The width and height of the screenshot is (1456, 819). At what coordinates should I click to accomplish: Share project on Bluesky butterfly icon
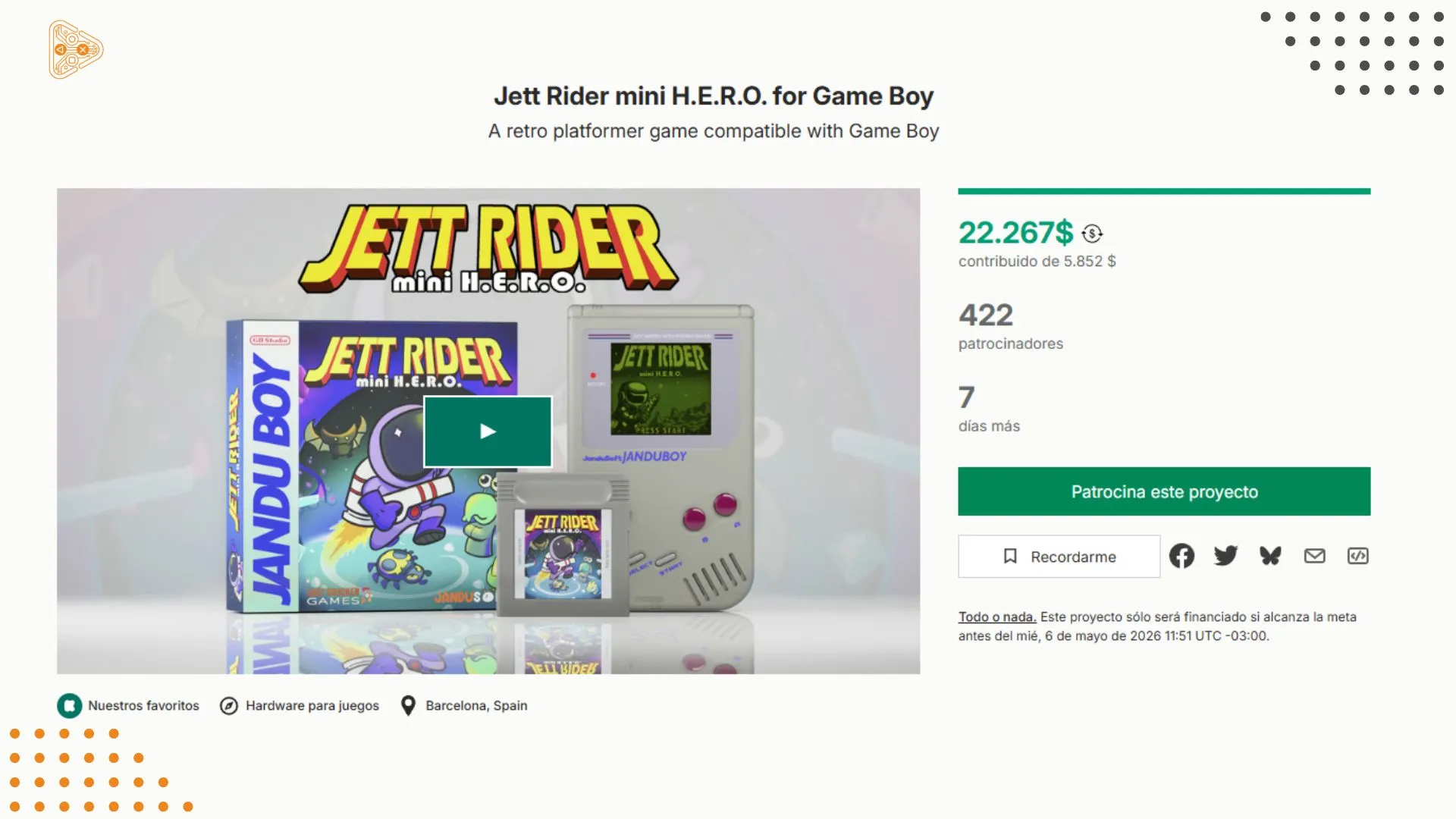tap(1270, 556)
